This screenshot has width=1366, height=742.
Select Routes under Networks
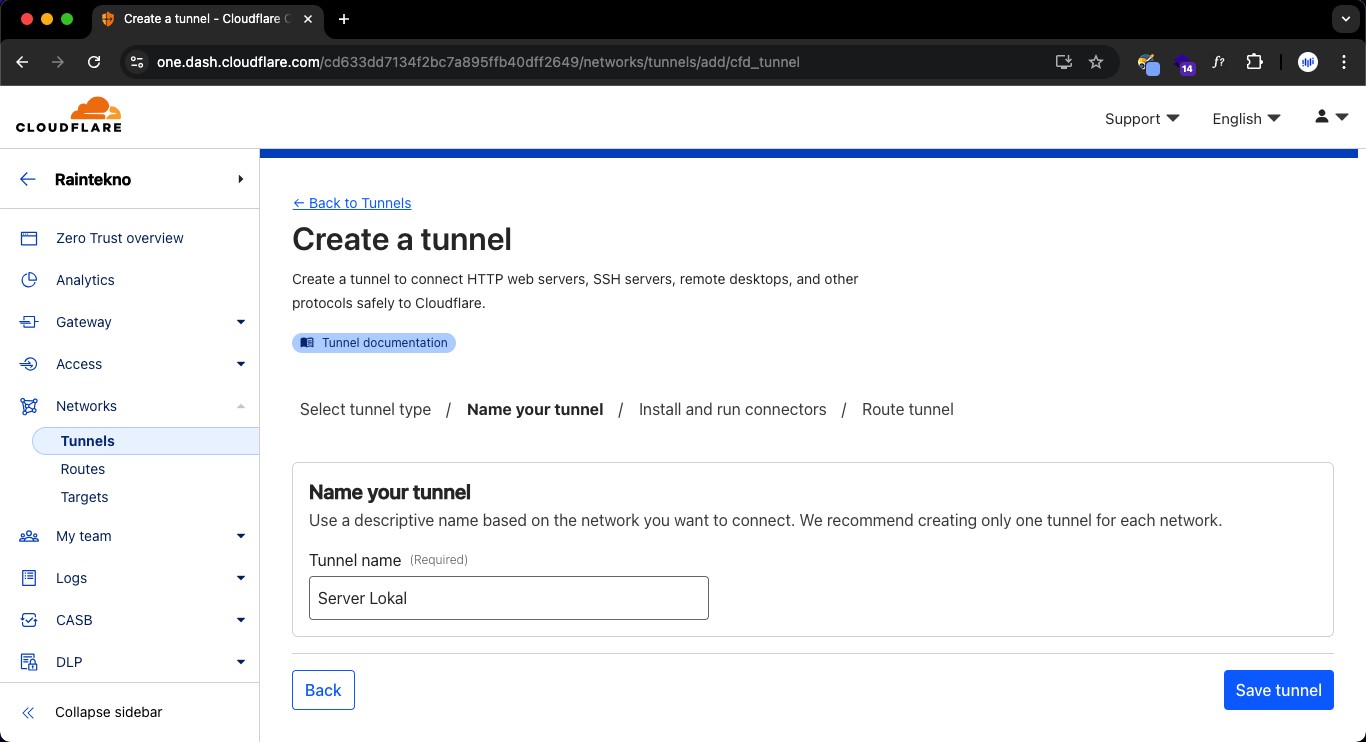coord(83,469)
